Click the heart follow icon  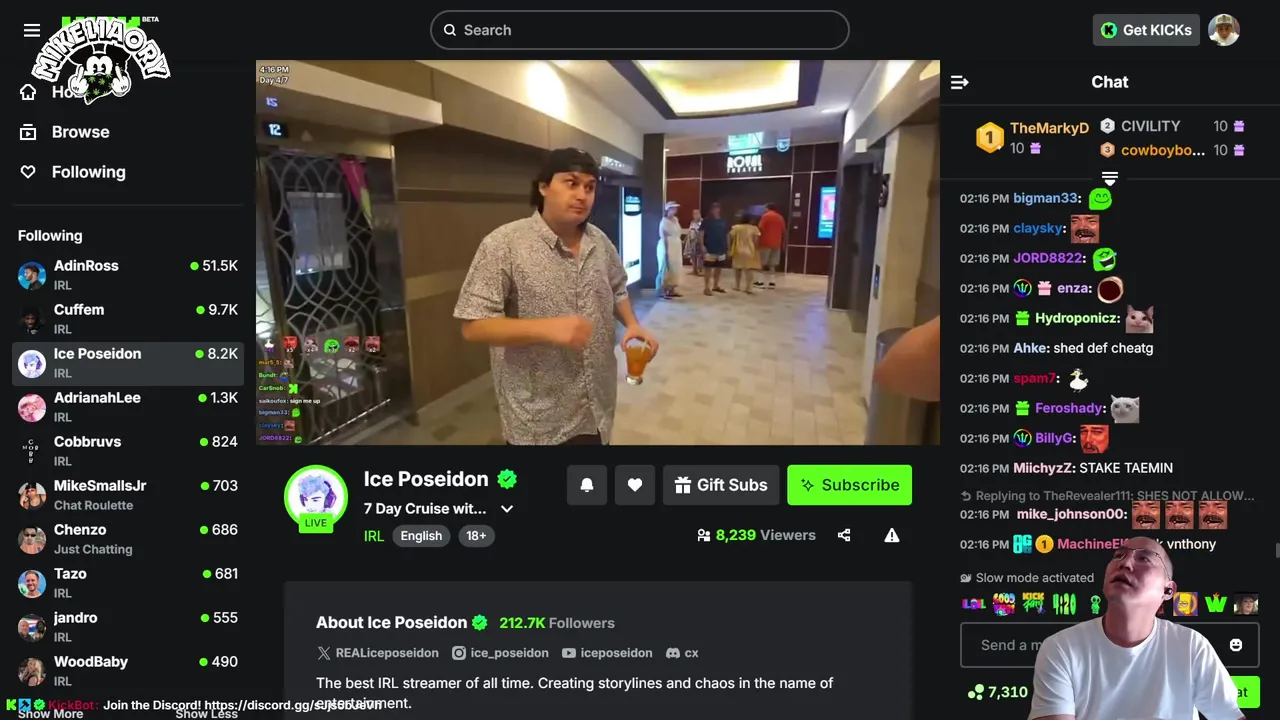[635, 485]
